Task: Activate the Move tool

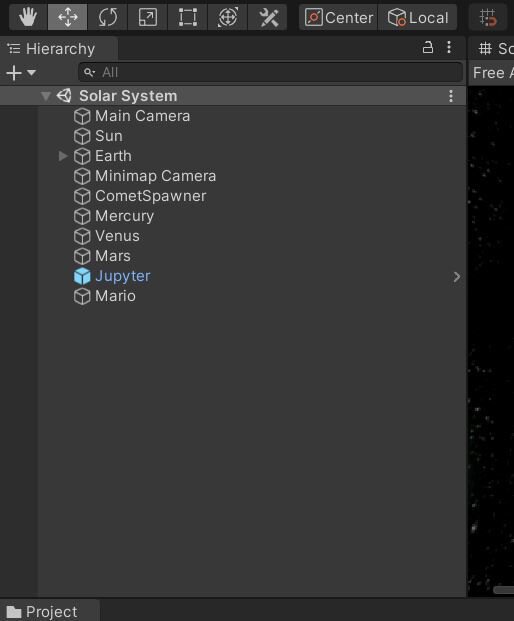Action: pos(68,17)
